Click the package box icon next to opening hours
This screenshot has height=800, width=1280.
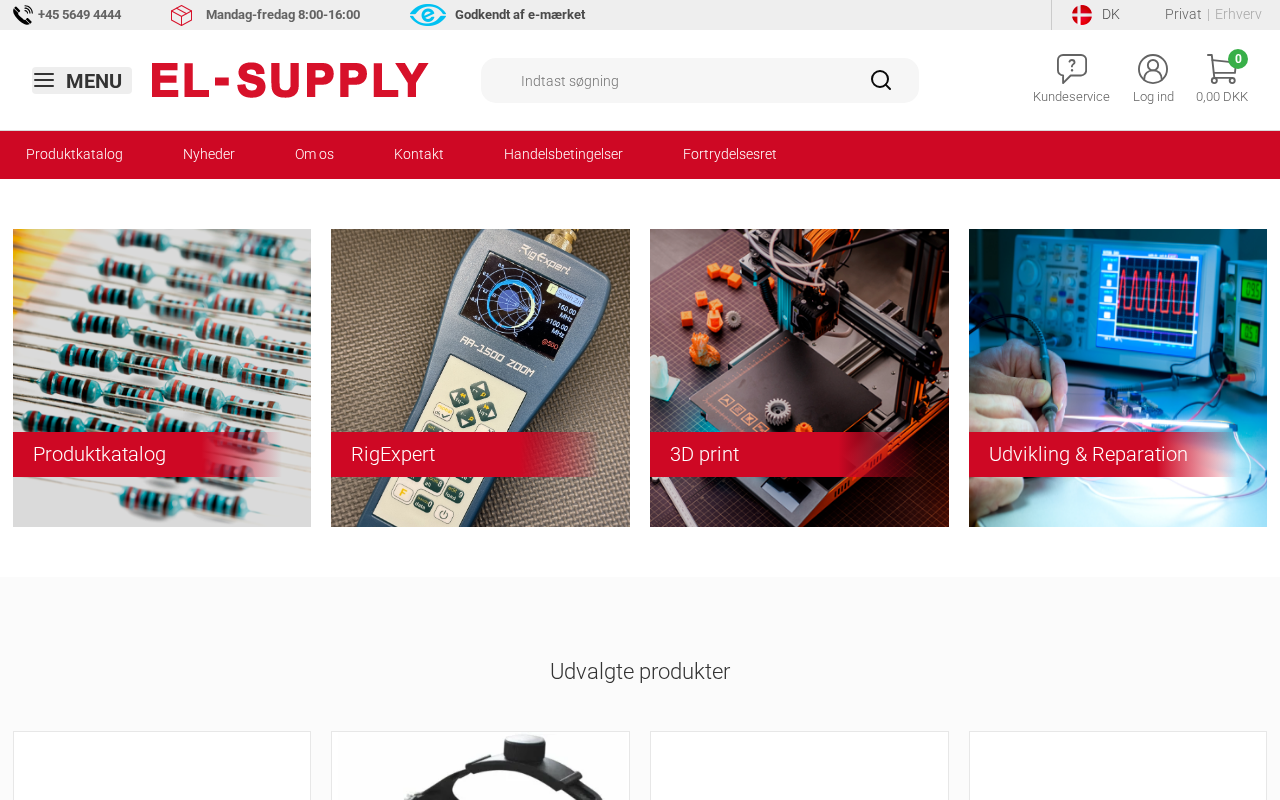(181, 15)
